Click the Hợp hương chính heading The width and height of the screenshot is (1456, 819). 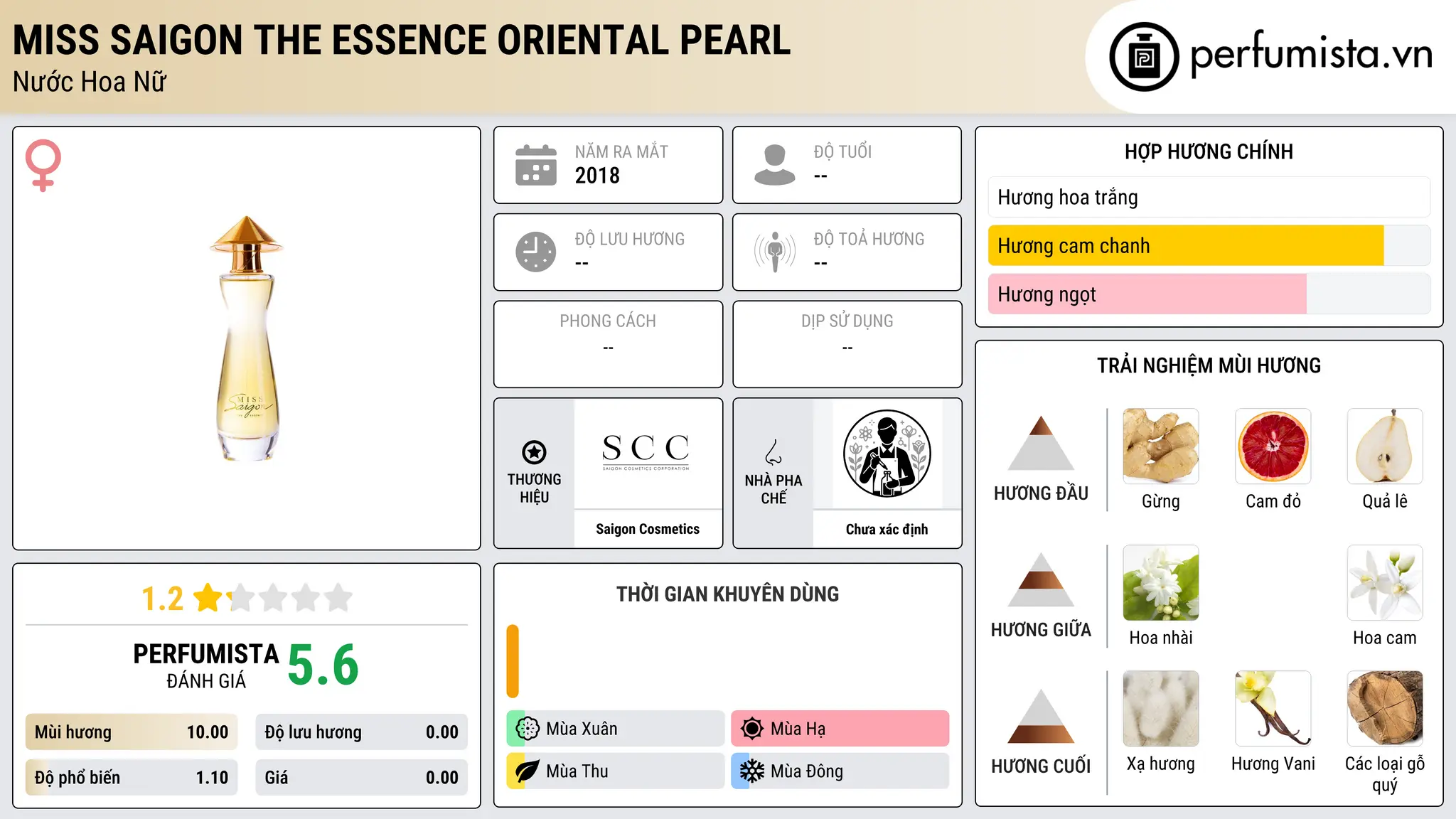[x=1209, y=152]
